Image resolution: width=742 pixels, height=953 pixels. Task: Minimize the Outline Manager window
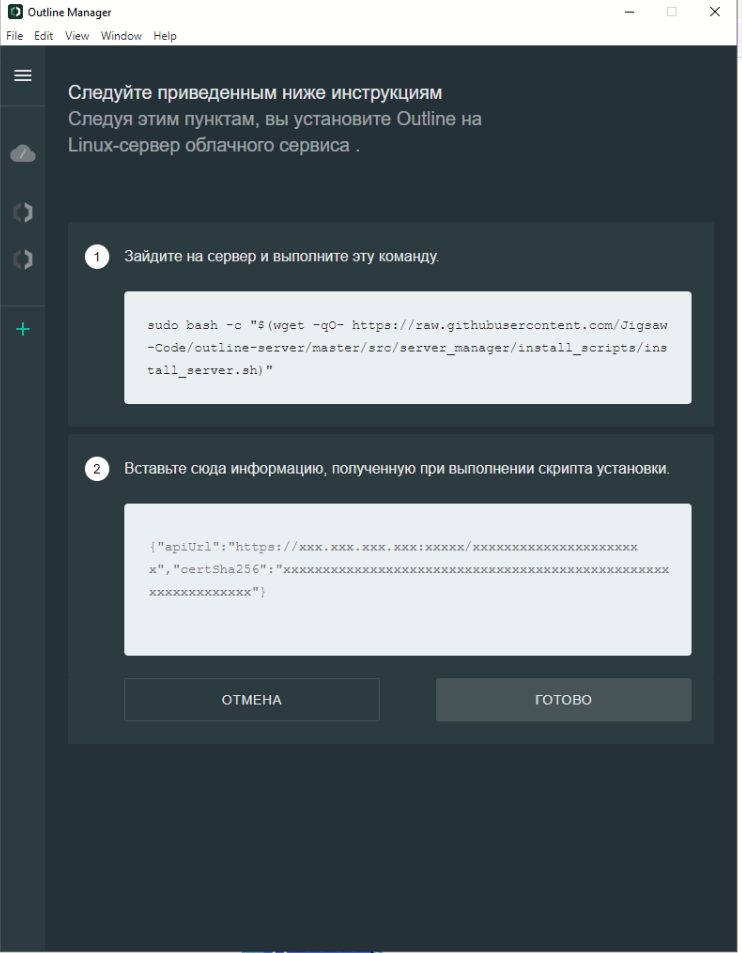[x=630, y=12]
